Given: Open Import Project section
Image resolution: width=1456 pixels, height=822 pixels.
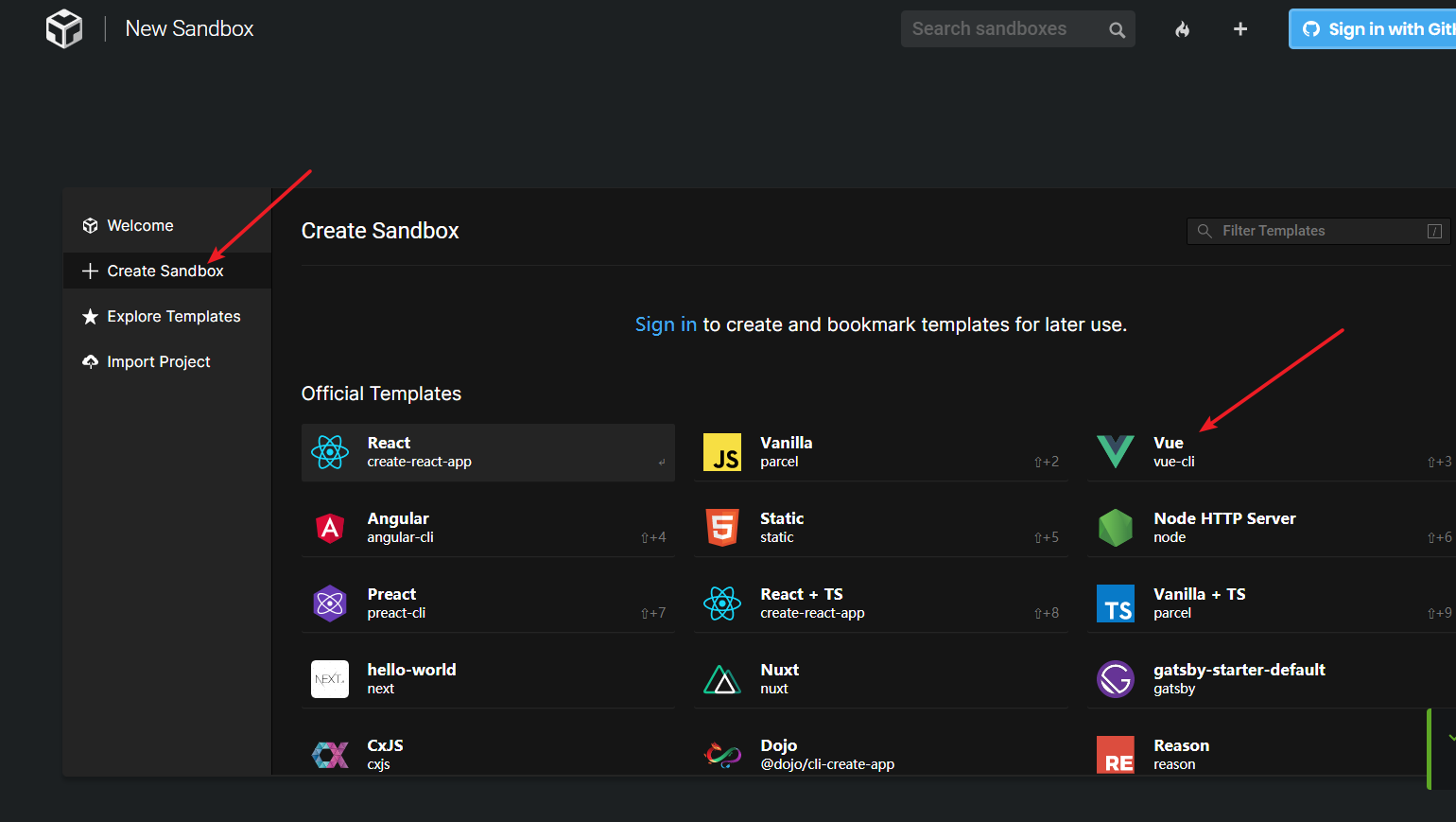Looking at the screenshot, I should pyautogui.click(x=158, y=362).
